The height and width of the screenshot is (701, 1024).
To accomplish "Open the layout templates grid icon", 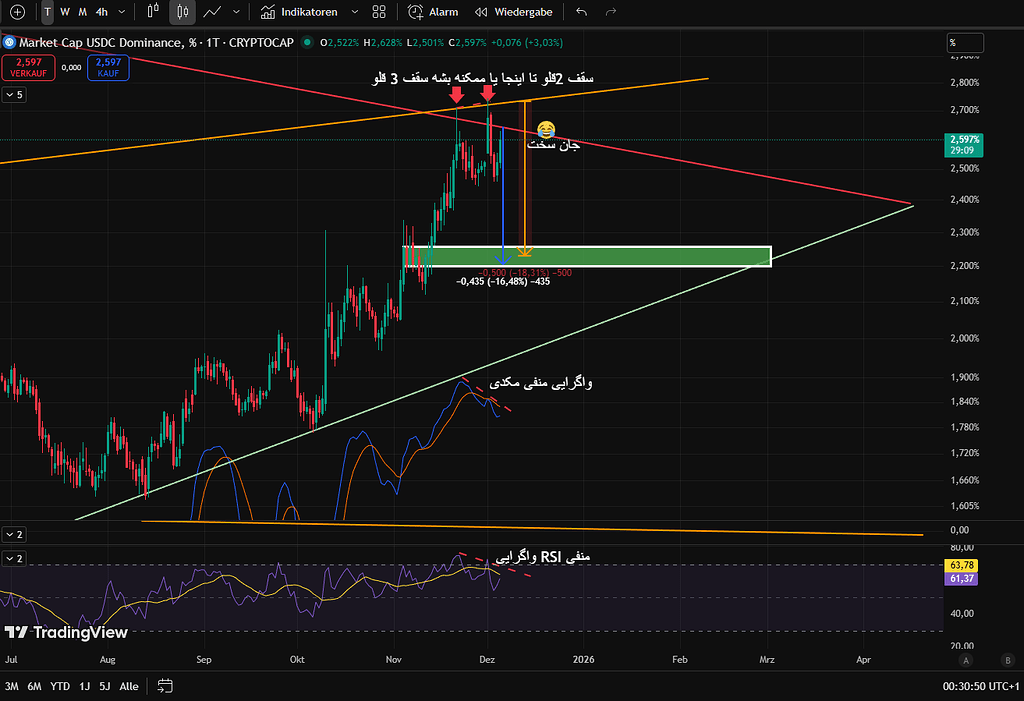I will [x=379, y=12].
